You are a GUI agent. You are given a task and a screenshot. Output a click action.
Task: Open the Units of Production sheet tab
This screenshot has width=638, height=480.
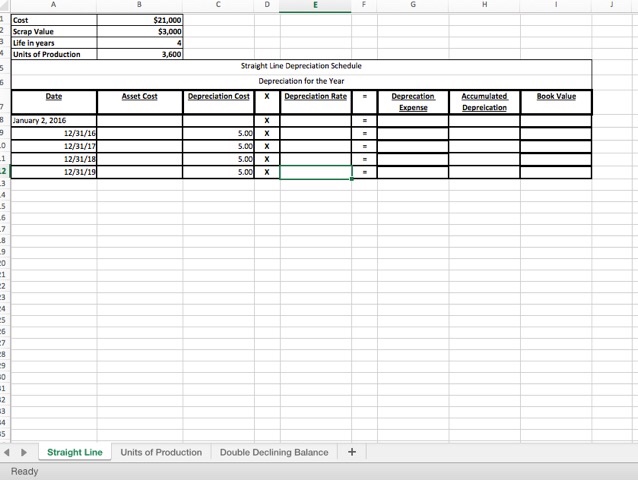161,452
